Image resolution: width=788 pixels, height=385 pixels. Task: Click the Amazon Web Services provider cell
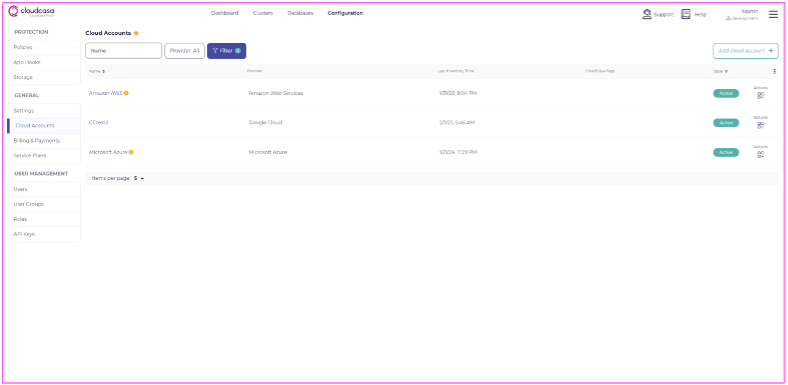click(276, 93)
